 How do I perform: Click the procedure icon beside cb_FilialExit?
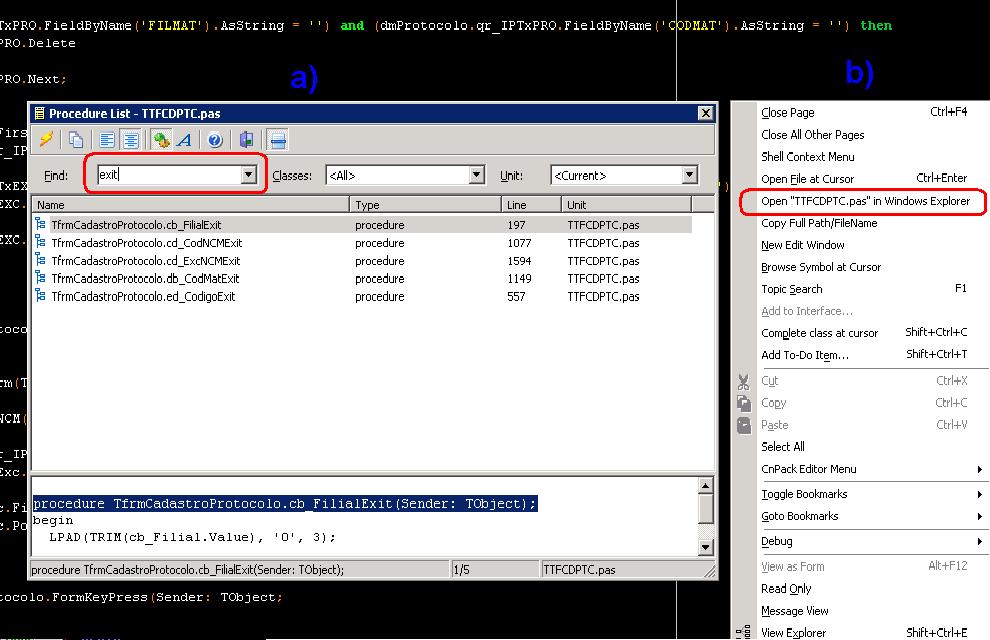click(40, 224)
